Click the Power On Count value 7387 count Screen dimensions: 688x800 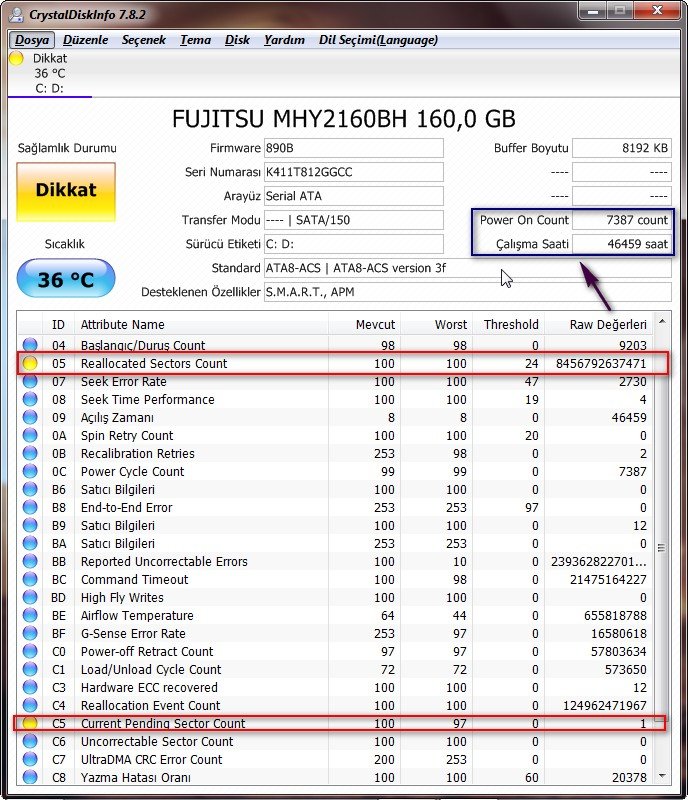pyautogui.click(x=621, y=220)
